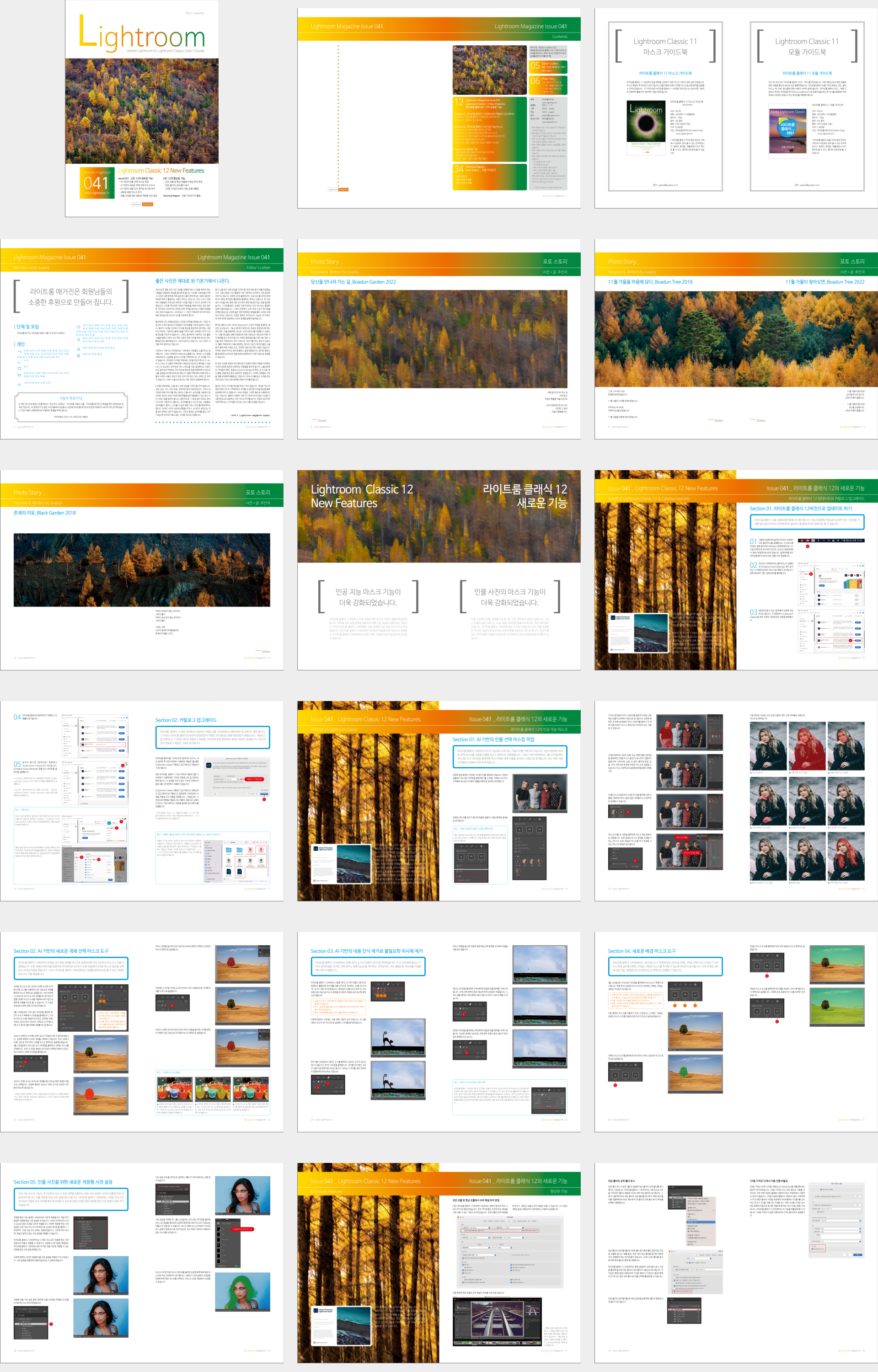The height and width of the screenshot is (1372, 878).
Task: Click the '향상된 기능' subheader on Enhanced Features spread
Action: pos(558,1191)
